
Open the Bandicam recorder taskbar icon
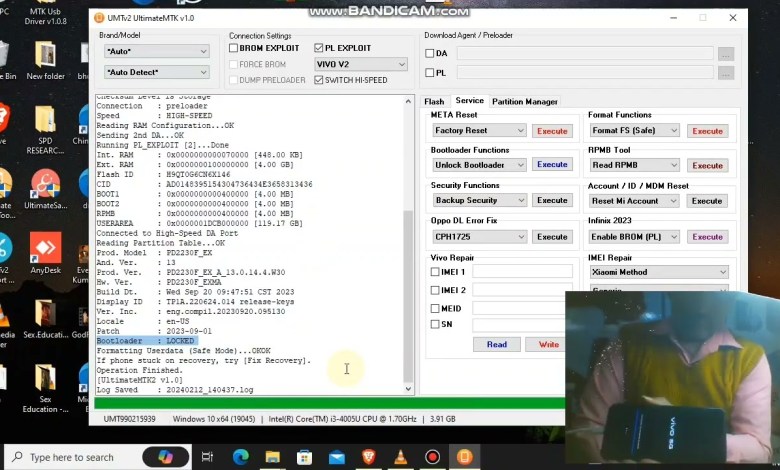coord(433,457)
